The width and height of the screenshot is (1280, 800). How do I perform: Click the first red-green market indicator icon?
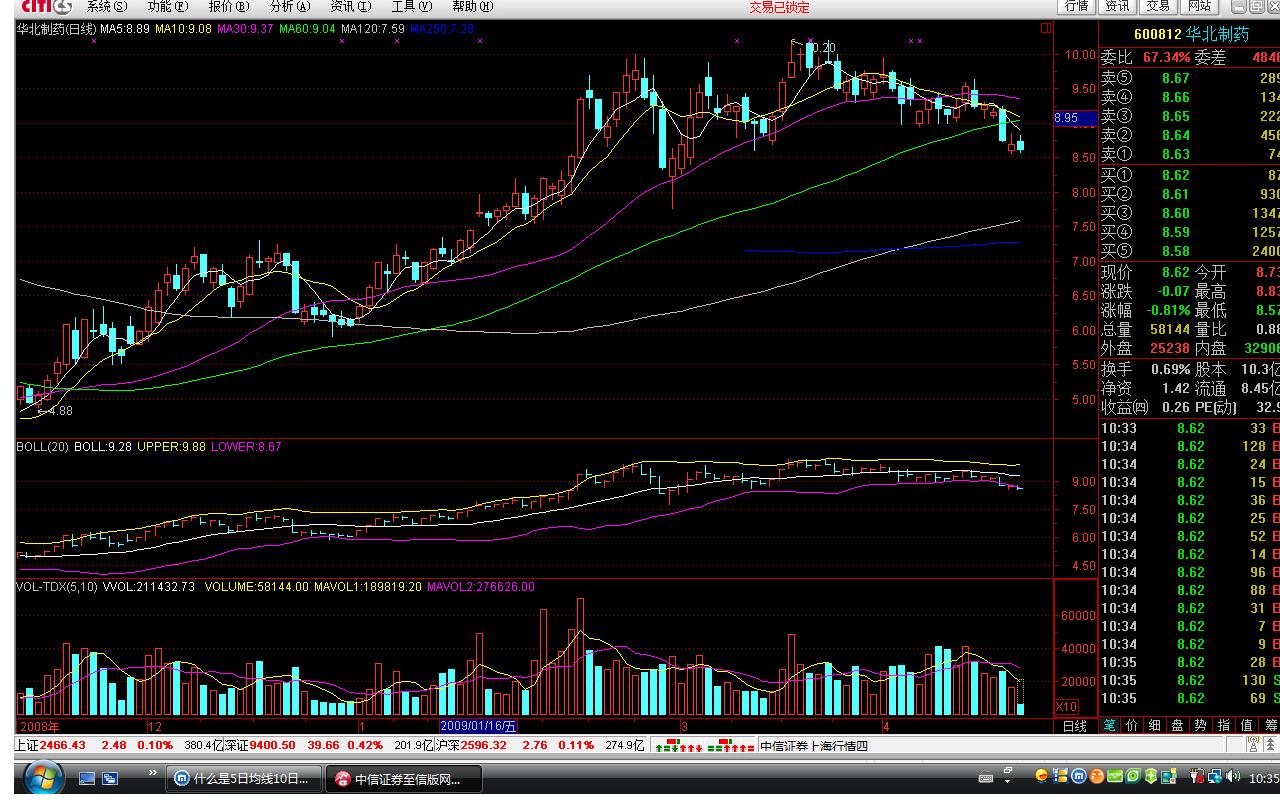point(677,745)
